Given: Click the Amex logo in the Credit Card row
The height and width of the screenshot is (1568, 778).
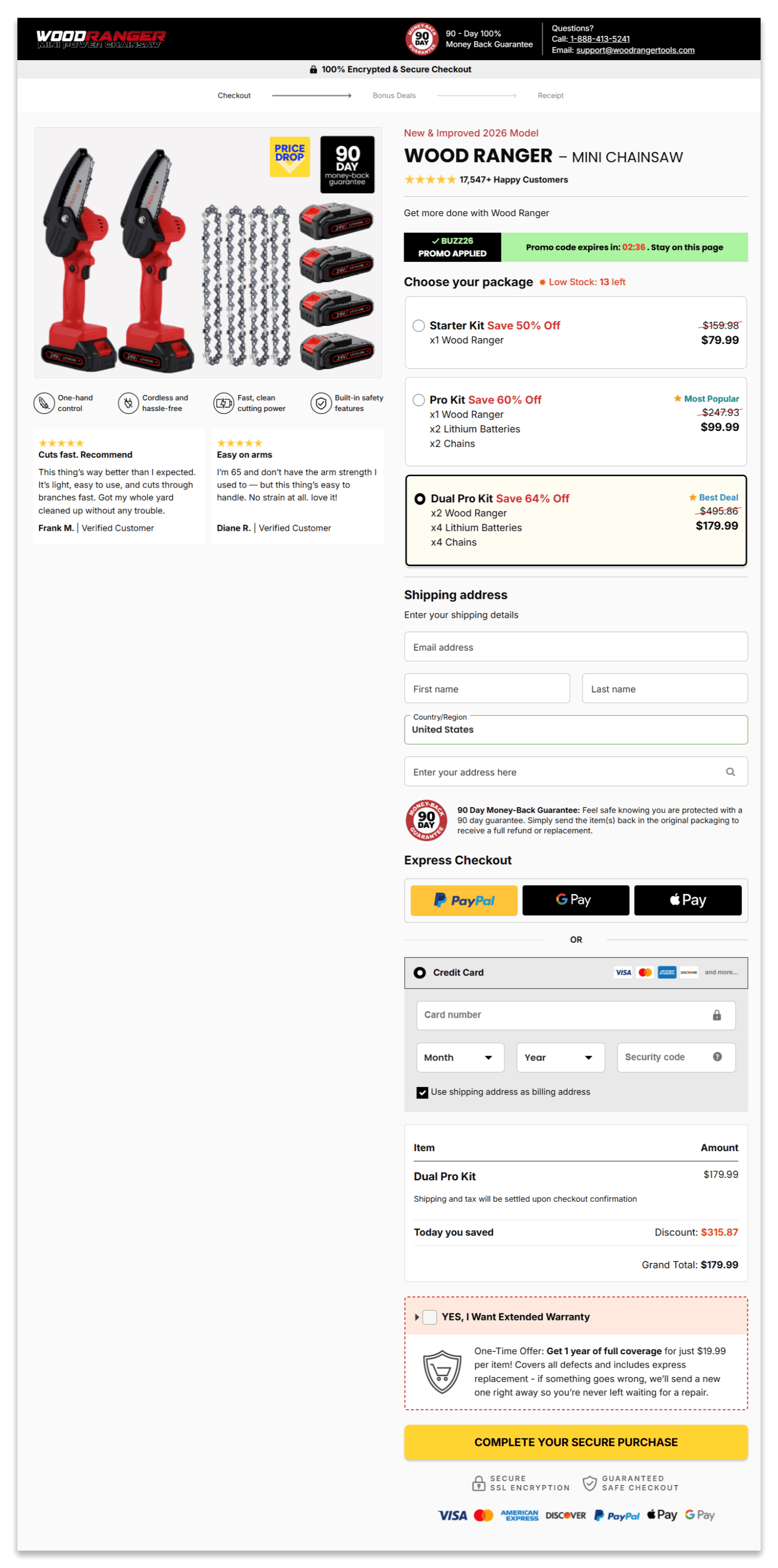Looking at the screenshot, I should (667, 972).
